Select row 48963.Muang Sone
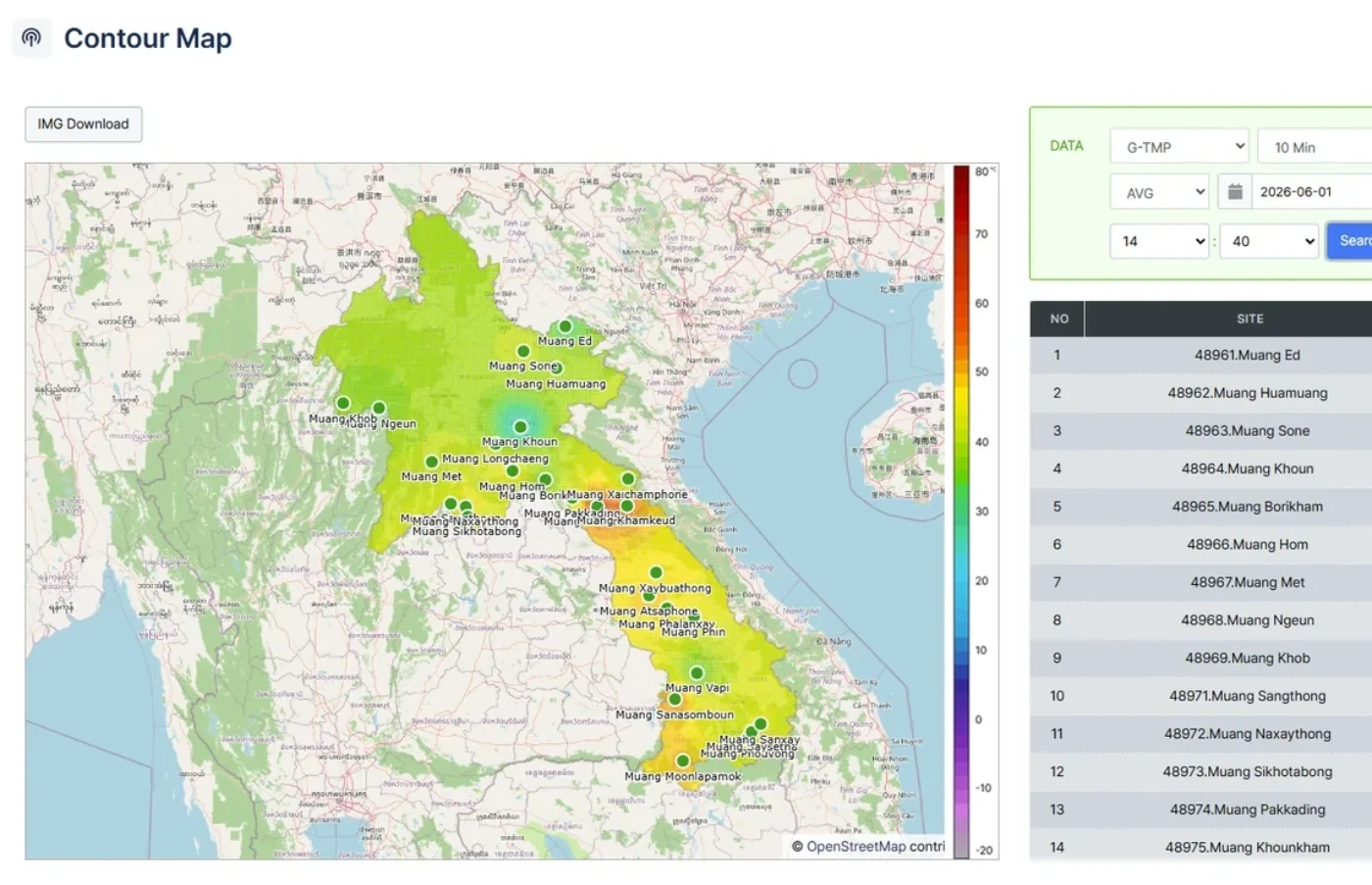This screenshot has width=1372, height=885. (x=1201, y=431)
